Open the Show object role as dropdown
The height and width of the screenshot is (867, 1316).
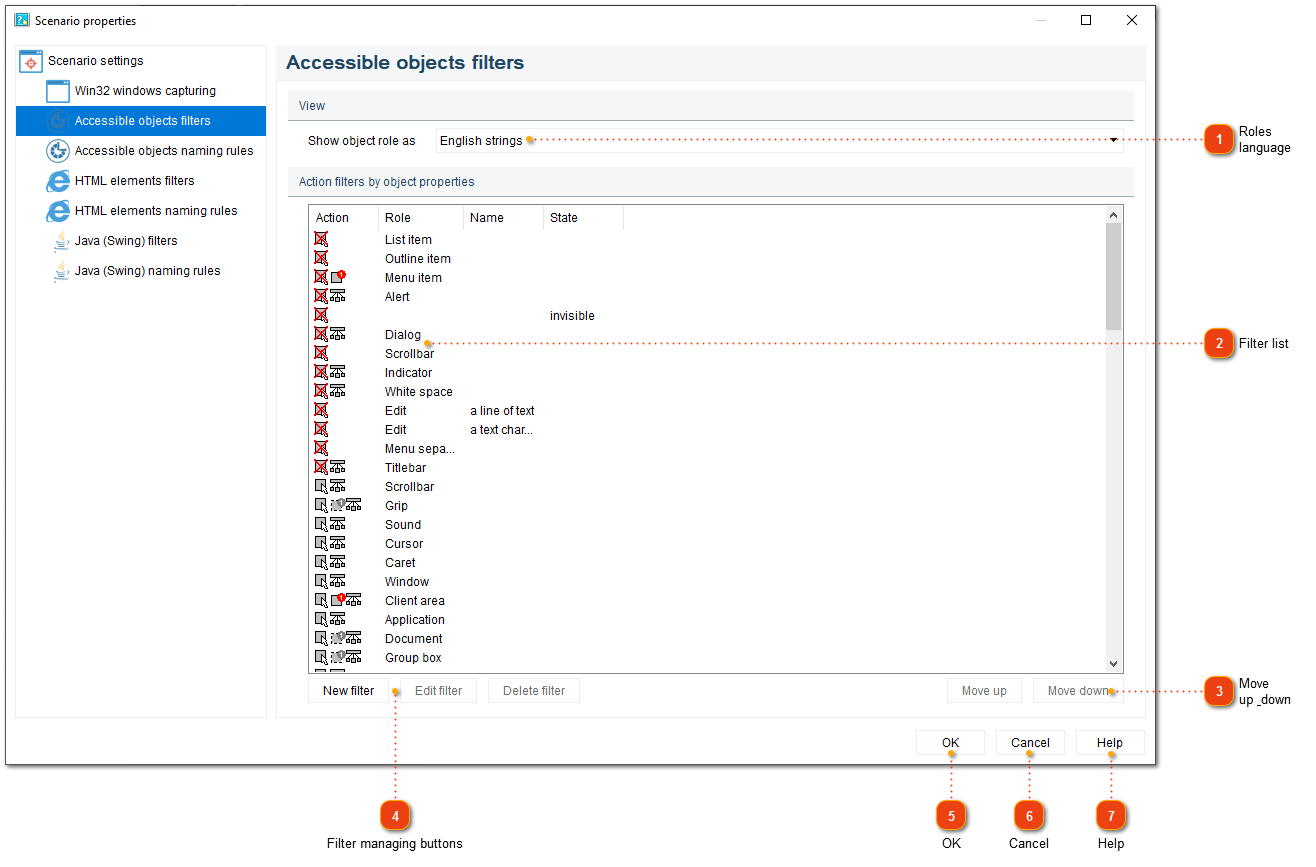(1113, 141)
